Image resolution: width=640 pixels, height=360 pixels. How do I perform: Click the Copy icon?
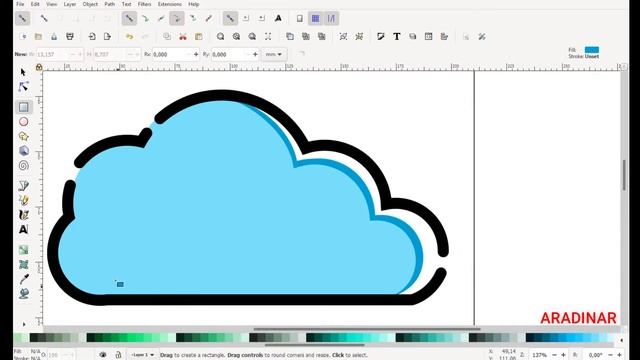167,37
